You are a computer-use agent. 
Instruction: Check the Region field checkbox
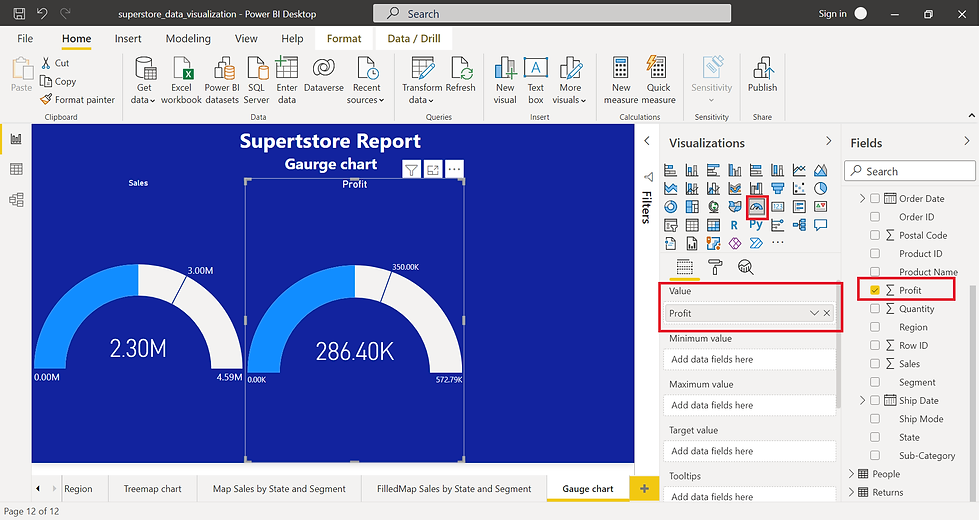tap(875, 327)
